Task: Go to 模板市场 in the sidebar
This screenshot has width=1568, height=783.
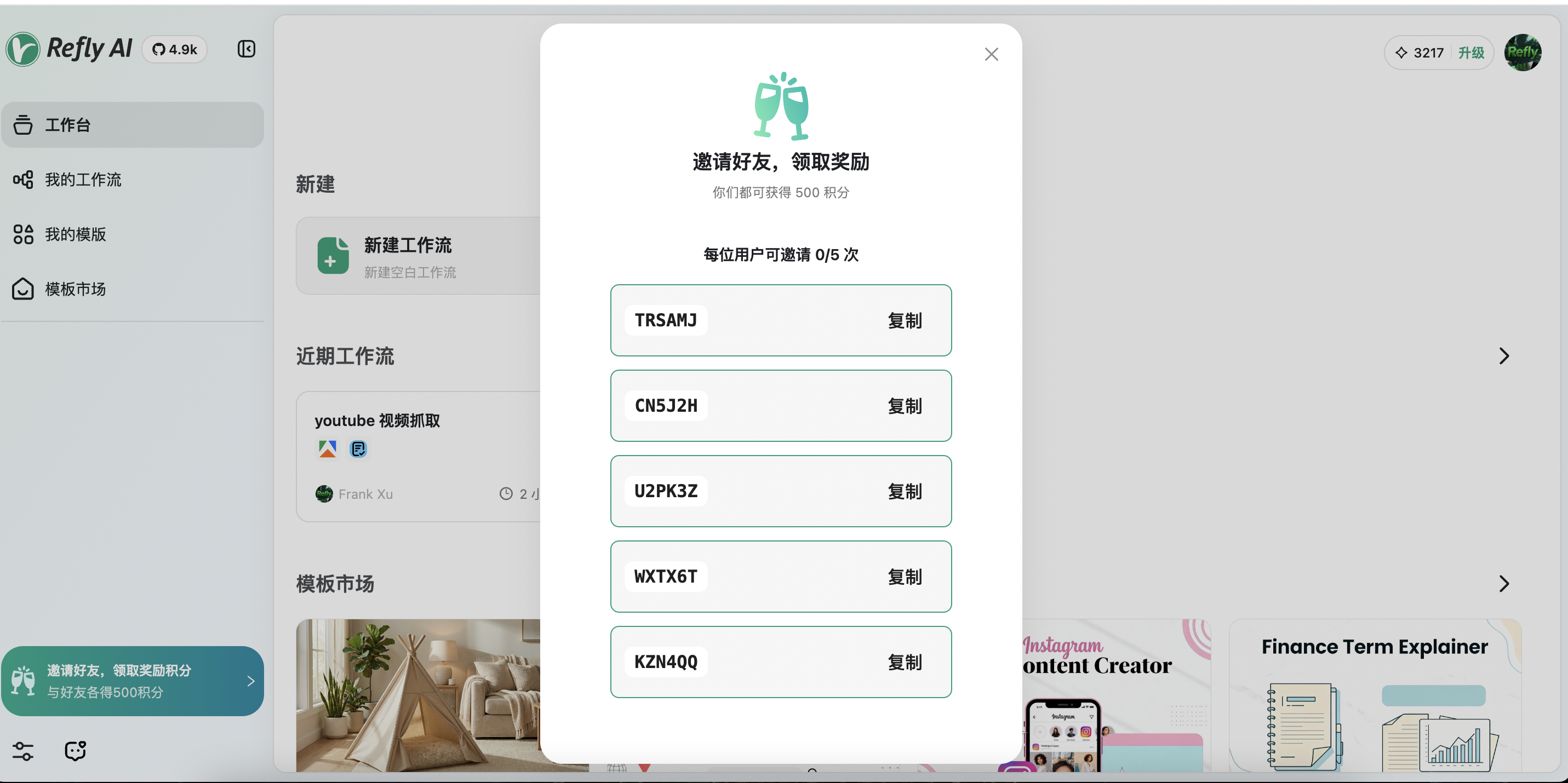Action: [76, 289]
